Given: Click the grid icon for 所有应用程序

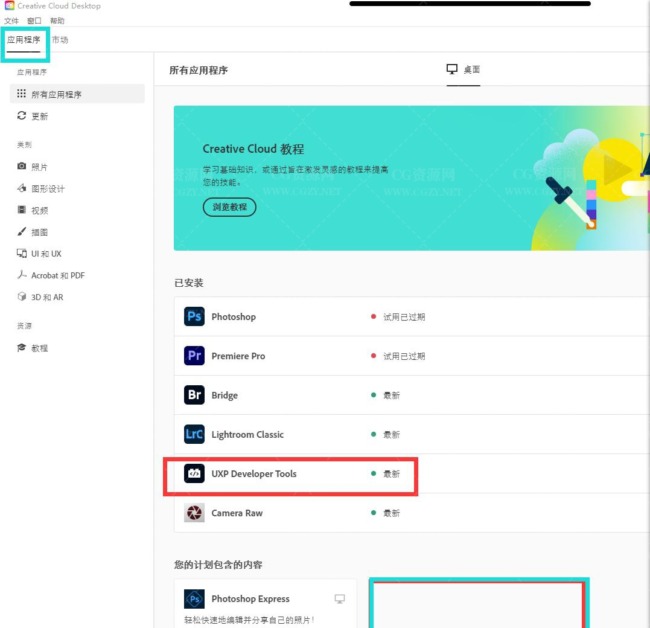Looking at the screenshot, I should click(22, 94).
